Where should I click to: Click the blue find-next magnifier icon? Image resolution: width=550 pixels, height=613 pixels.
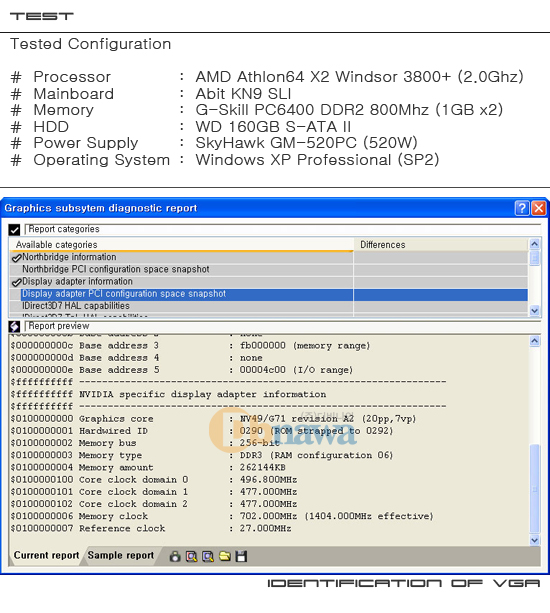[208, 556]
